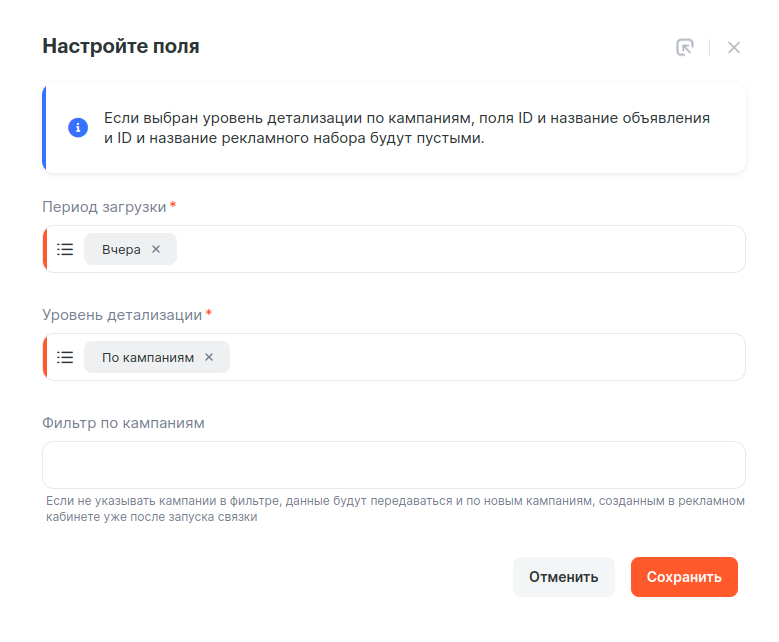Image resolution: width=779 pixels, height=642 pixels.
Task: Remove the "Вчера" chip with its X
Action: 156,249
